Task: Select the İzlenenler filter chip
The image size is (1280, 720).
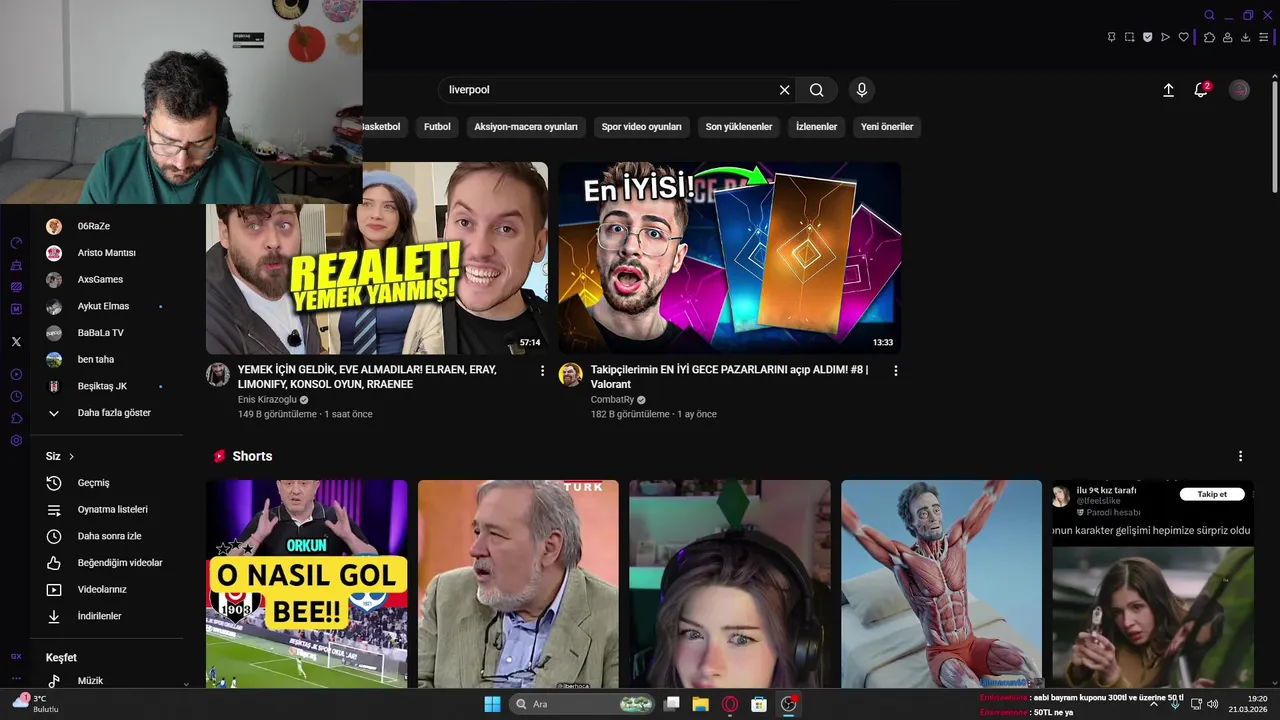Action: 817,127
